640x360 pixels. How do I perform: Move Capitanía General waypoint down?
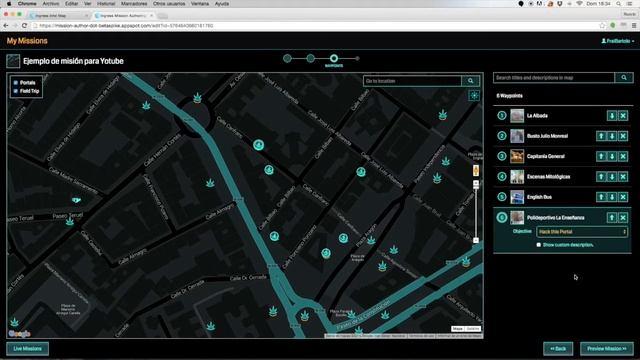coord(612,156)
